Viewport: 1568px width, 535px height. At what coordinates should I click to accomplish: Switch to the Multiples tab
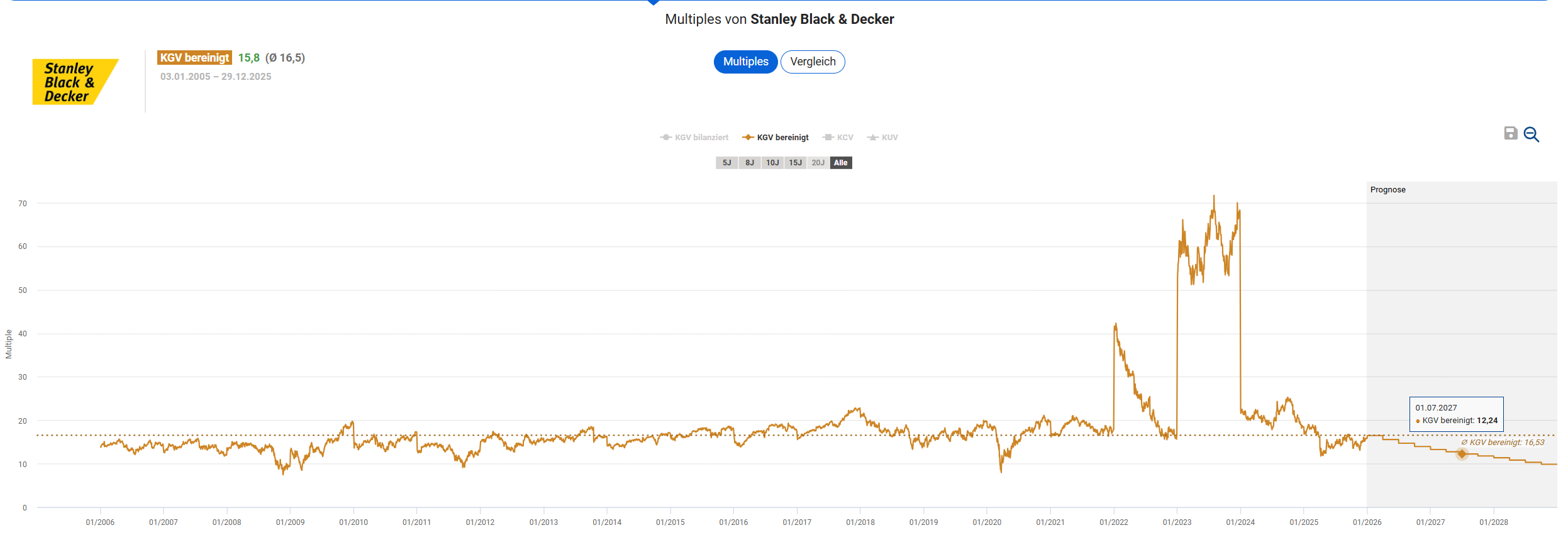click(x=745, y=62)
